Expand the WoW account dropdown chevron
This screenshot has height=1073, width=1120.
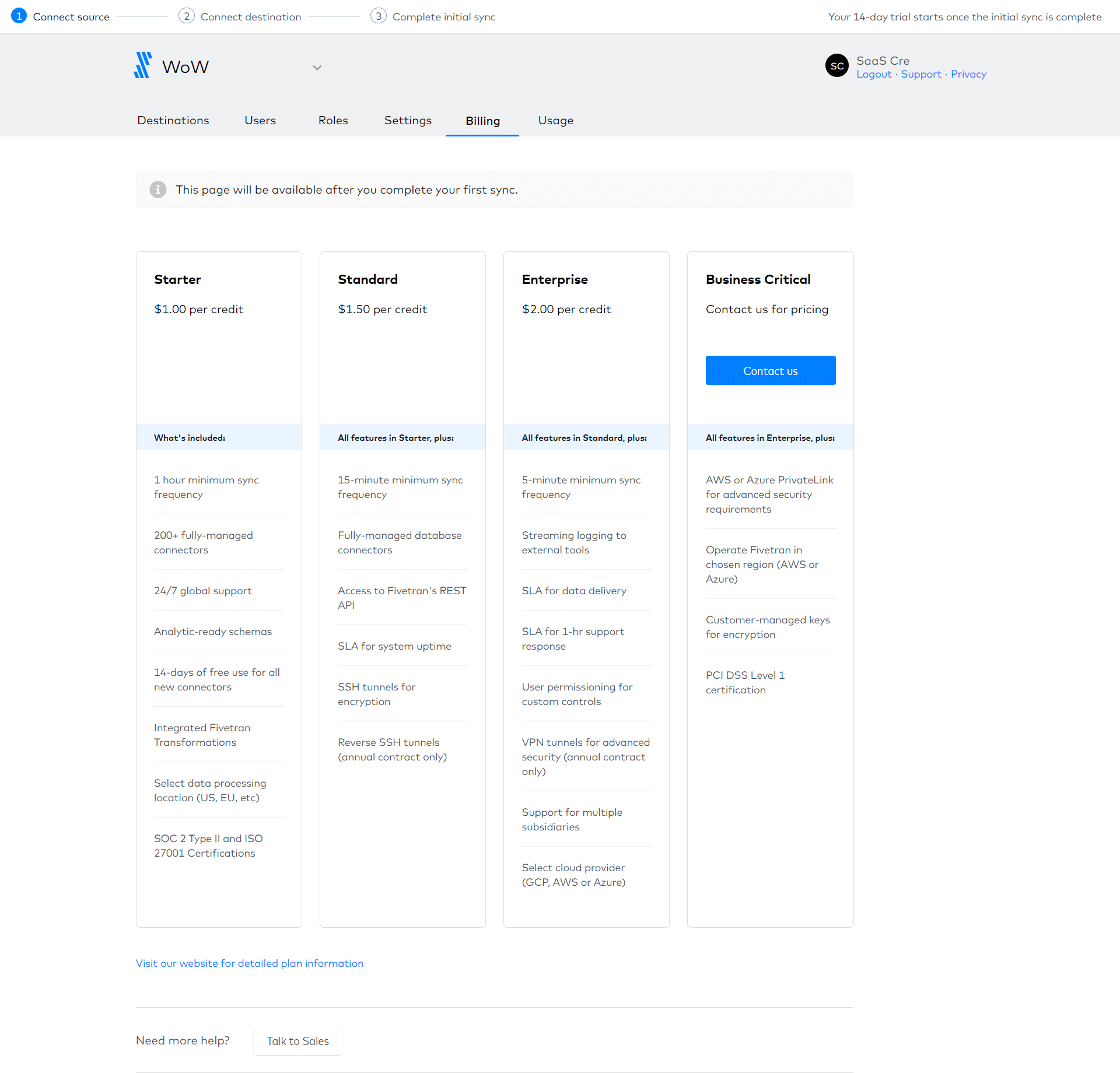click(x=317, y=68)
